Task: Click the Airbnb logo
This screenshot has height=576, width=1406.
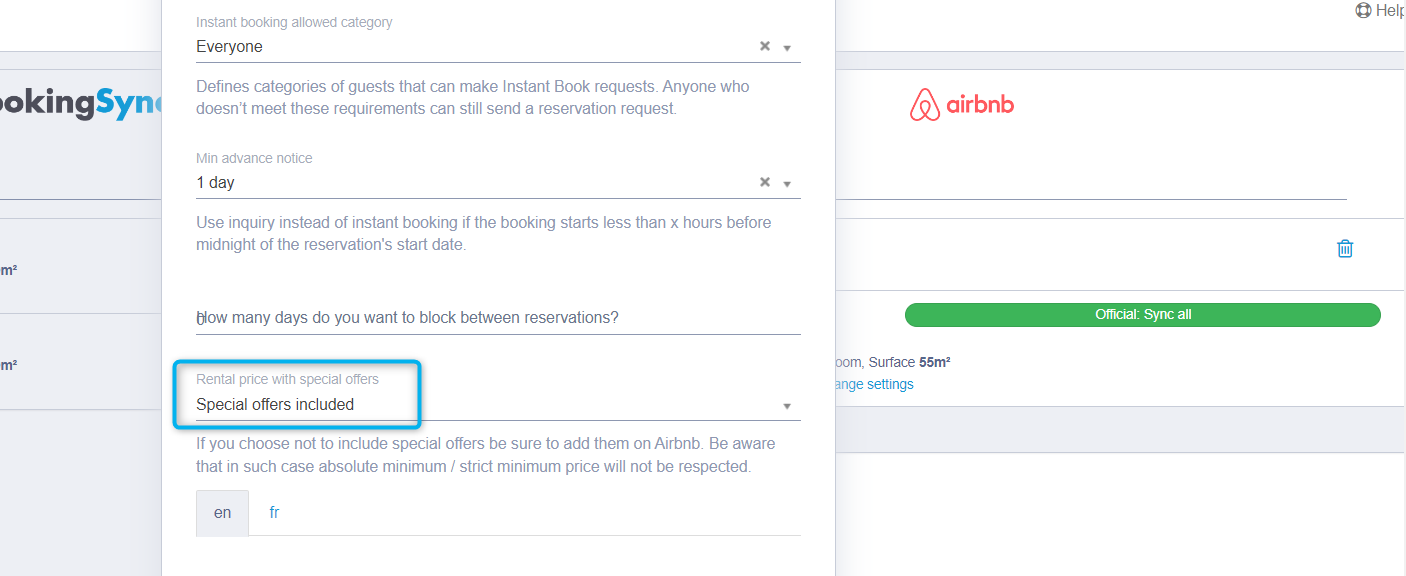Action: coord(961,105)
